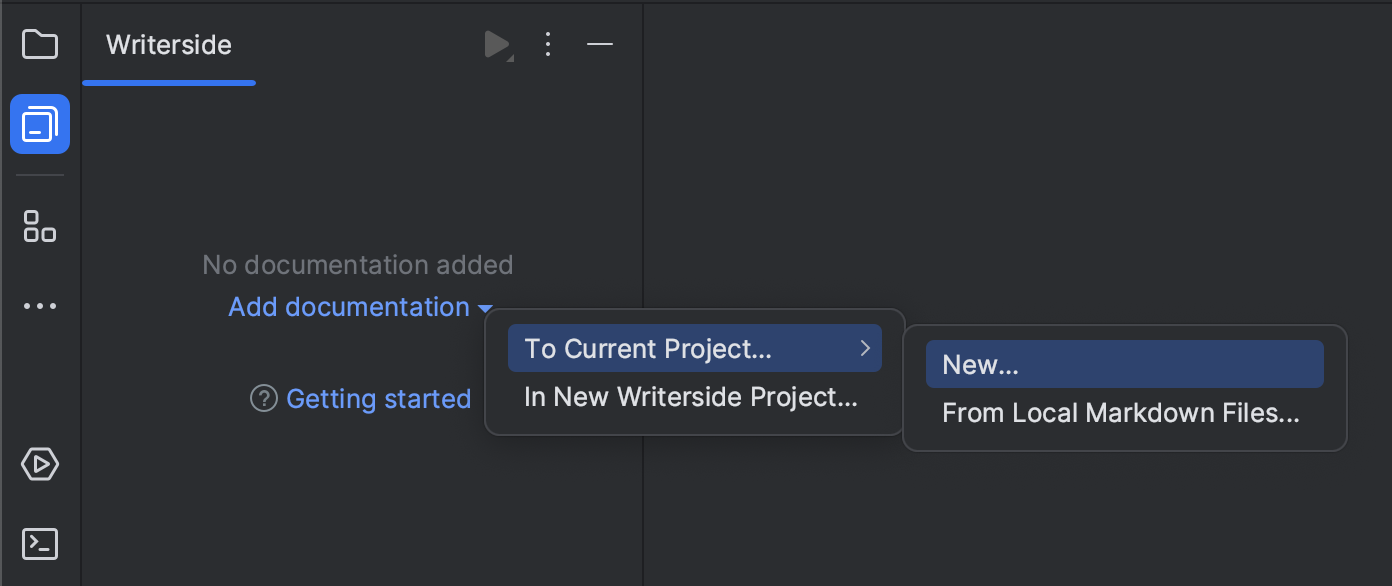
Task: Click the question mark icon beside Getting started
Action: 262,399
